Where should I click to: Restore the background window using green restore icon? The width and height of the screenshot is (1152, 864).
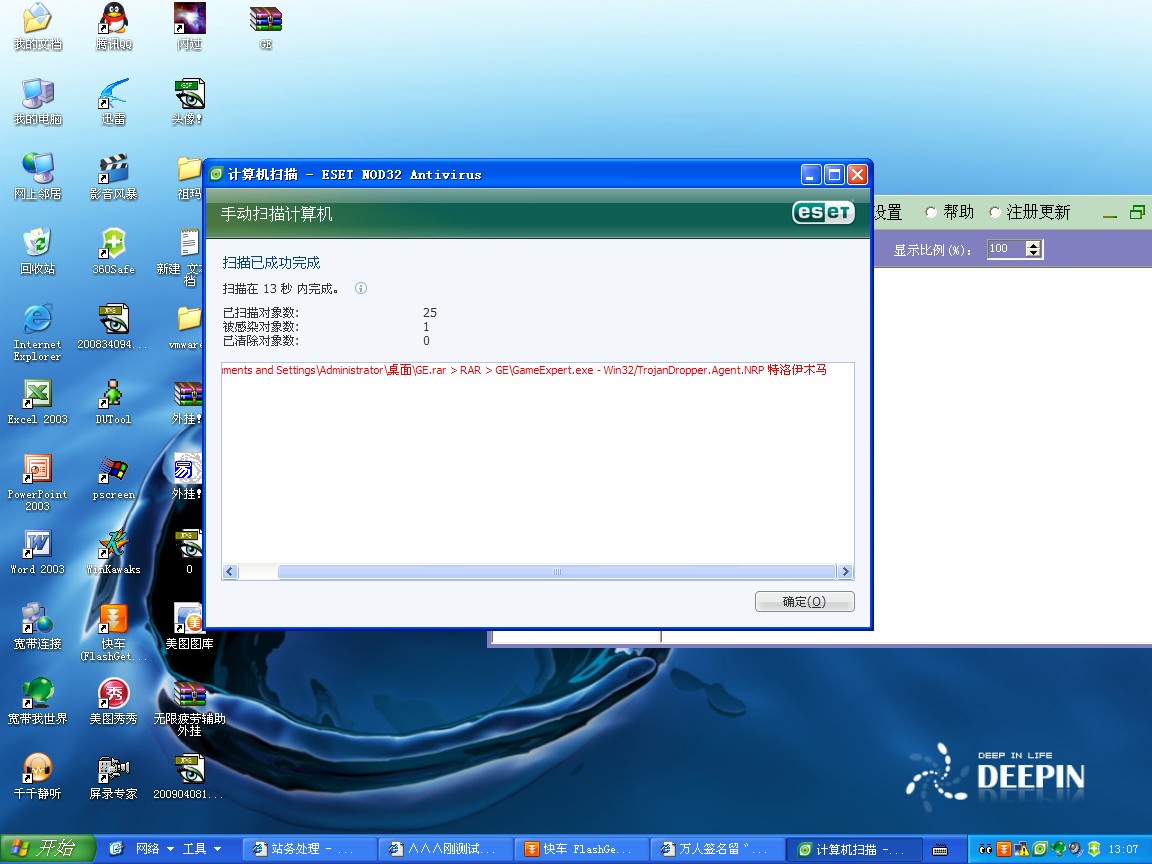[1137, 212]
